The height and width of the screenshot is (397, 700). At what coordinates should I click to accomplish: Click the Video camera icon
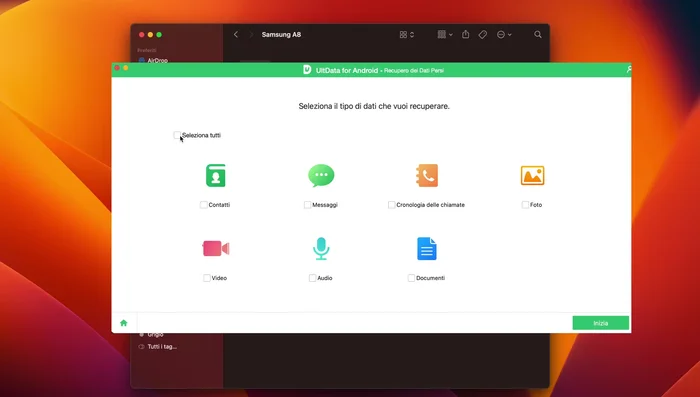[216, 248]
